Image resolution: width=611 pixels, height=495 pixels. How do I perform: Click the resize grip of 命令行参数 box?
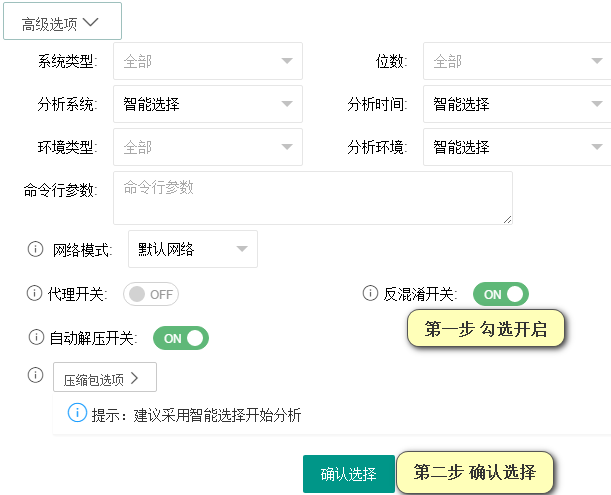click(507, 219)
